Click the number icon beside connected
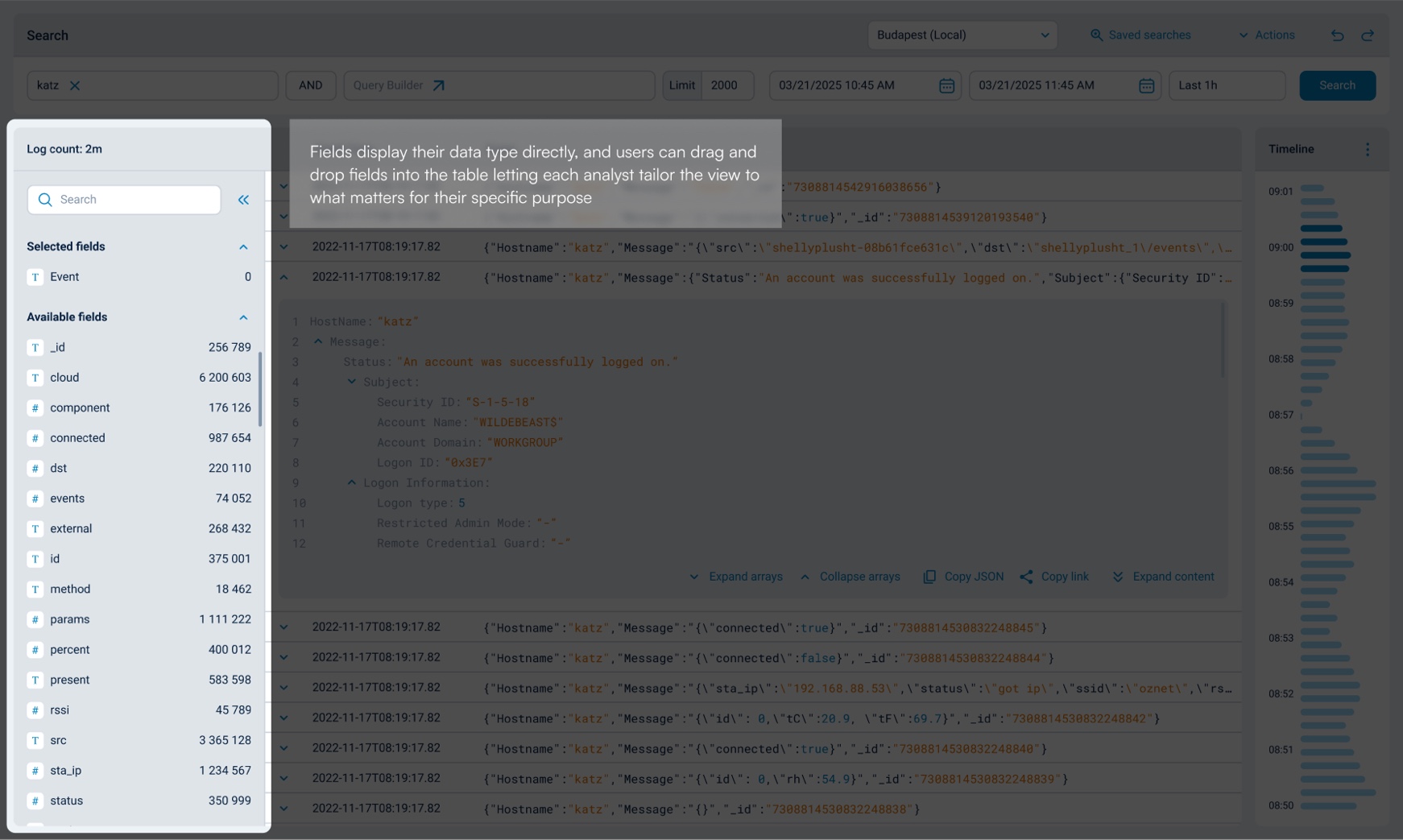 point(35,438)
